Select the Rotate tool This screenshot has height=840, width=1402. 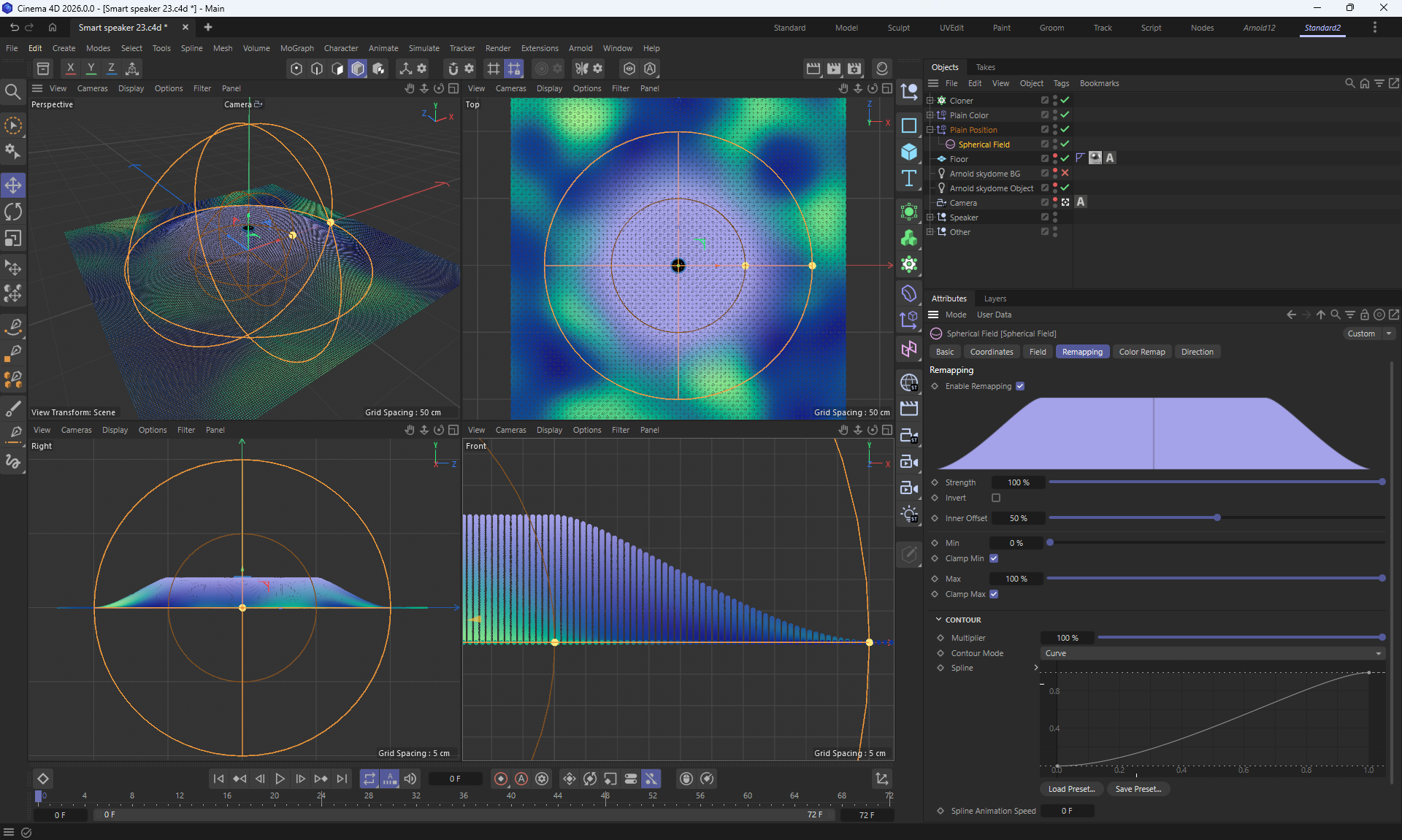coord(13,212)
